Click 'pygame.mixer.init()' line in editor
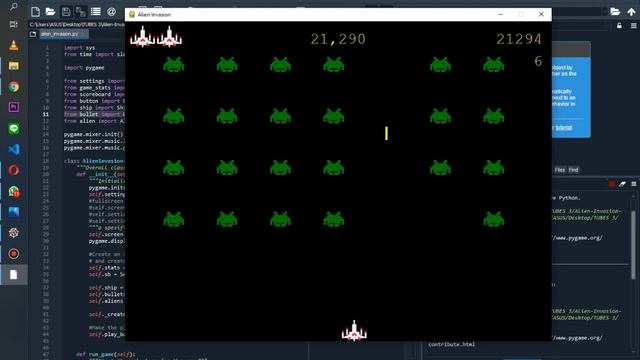The height and width of the screenshot is (360, 640). [93, 134]
